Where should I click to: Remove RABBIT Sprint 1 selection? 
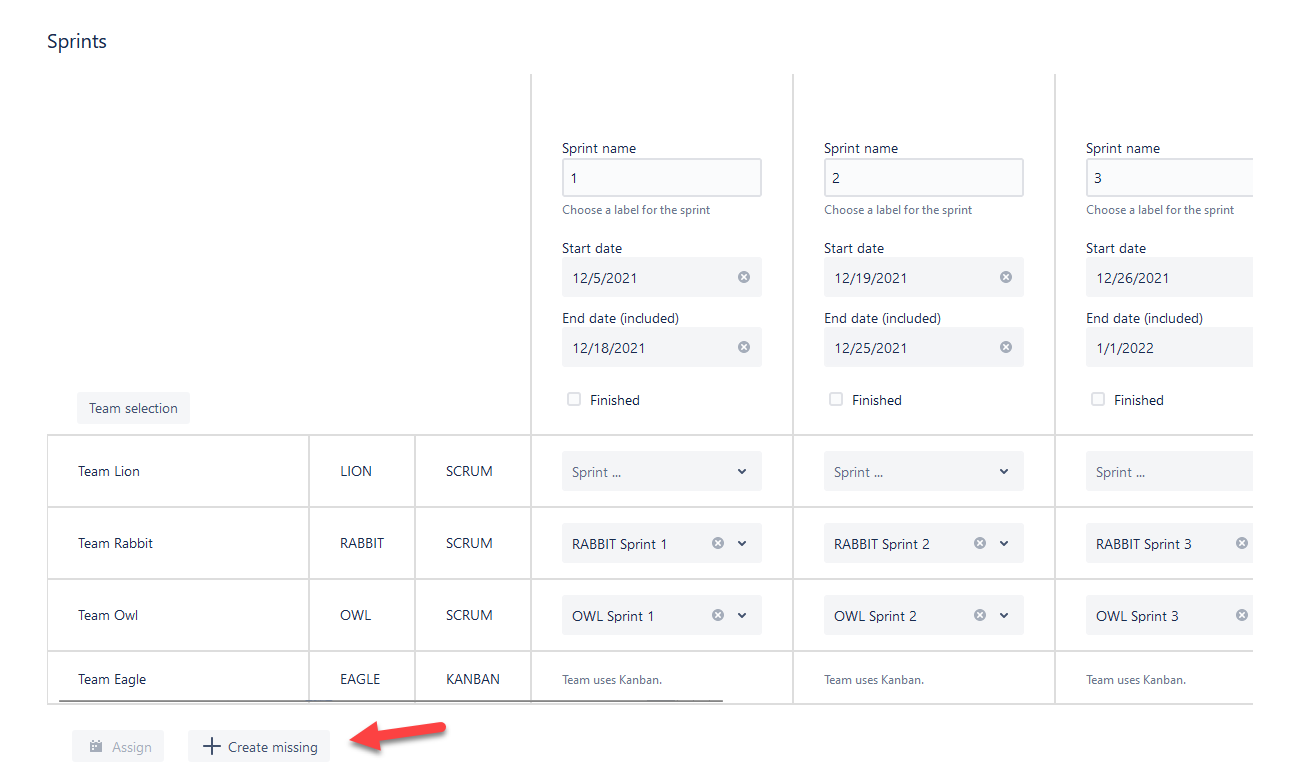click(x=718, y=543)
